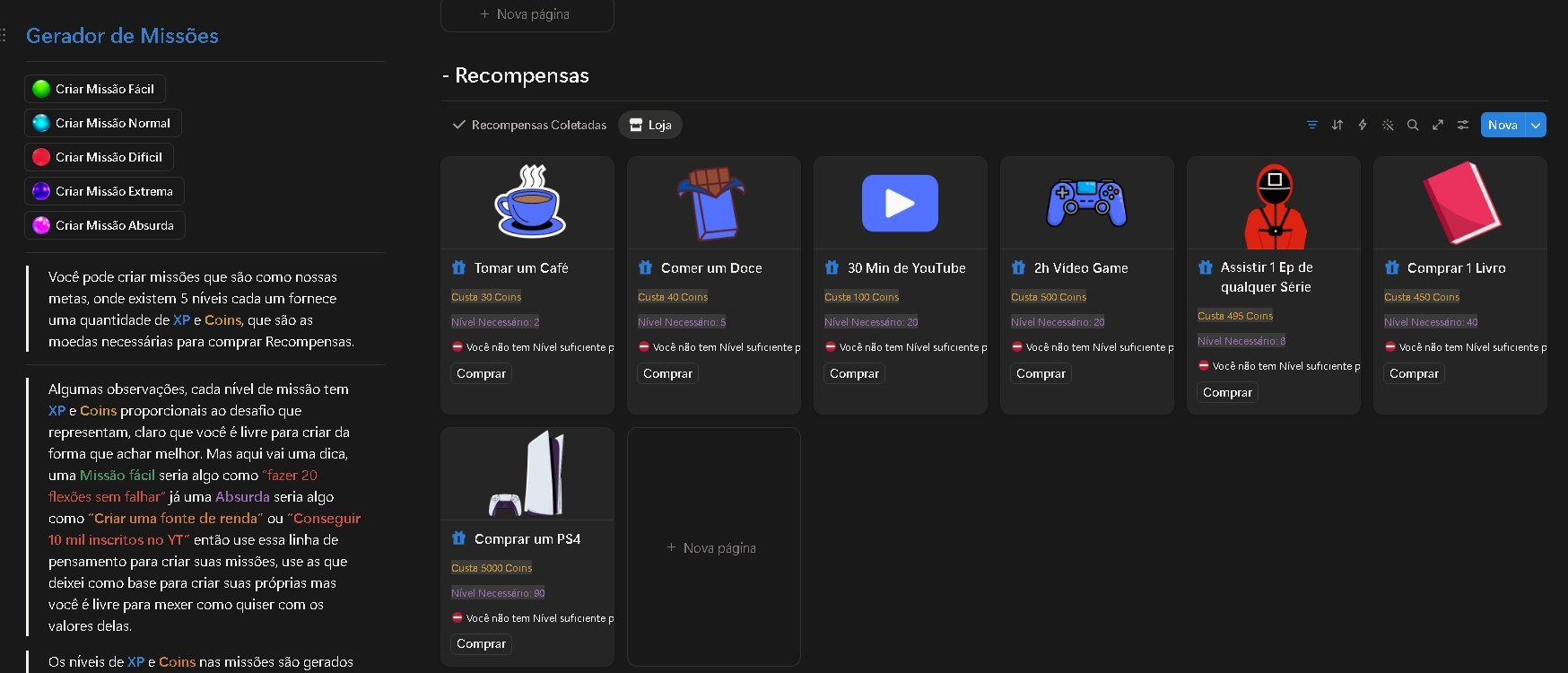This screenshot has height=673, width=1568.
Task: Open the sort arrows icon
Action: click(1337, 125)
